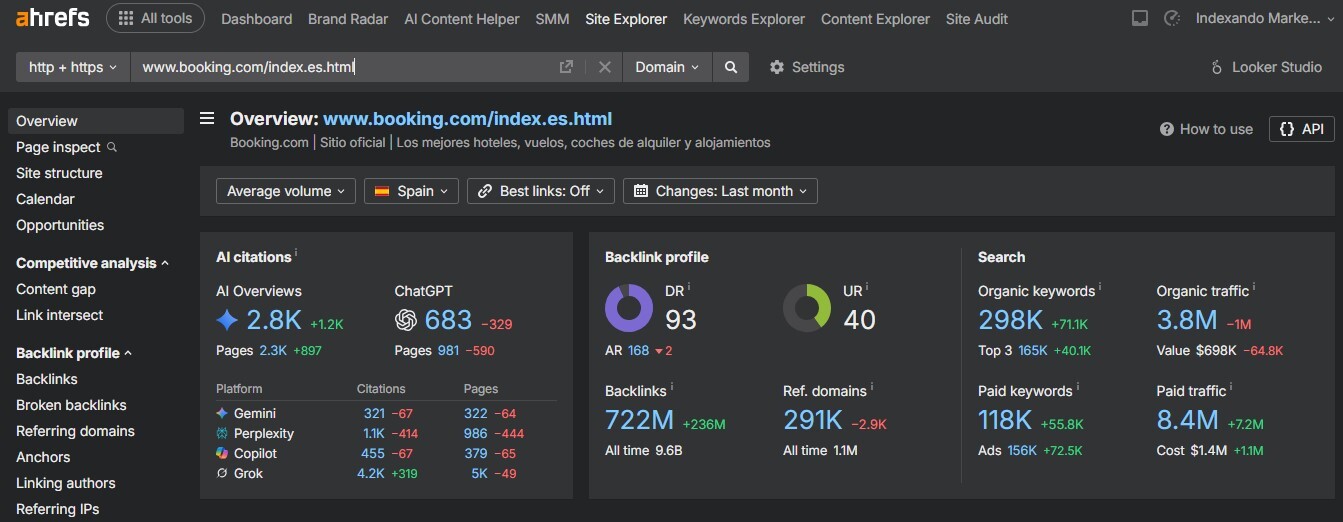Open Settings with the gear icon
Screen dimensions: 1343x522
[x=807, y=67]
